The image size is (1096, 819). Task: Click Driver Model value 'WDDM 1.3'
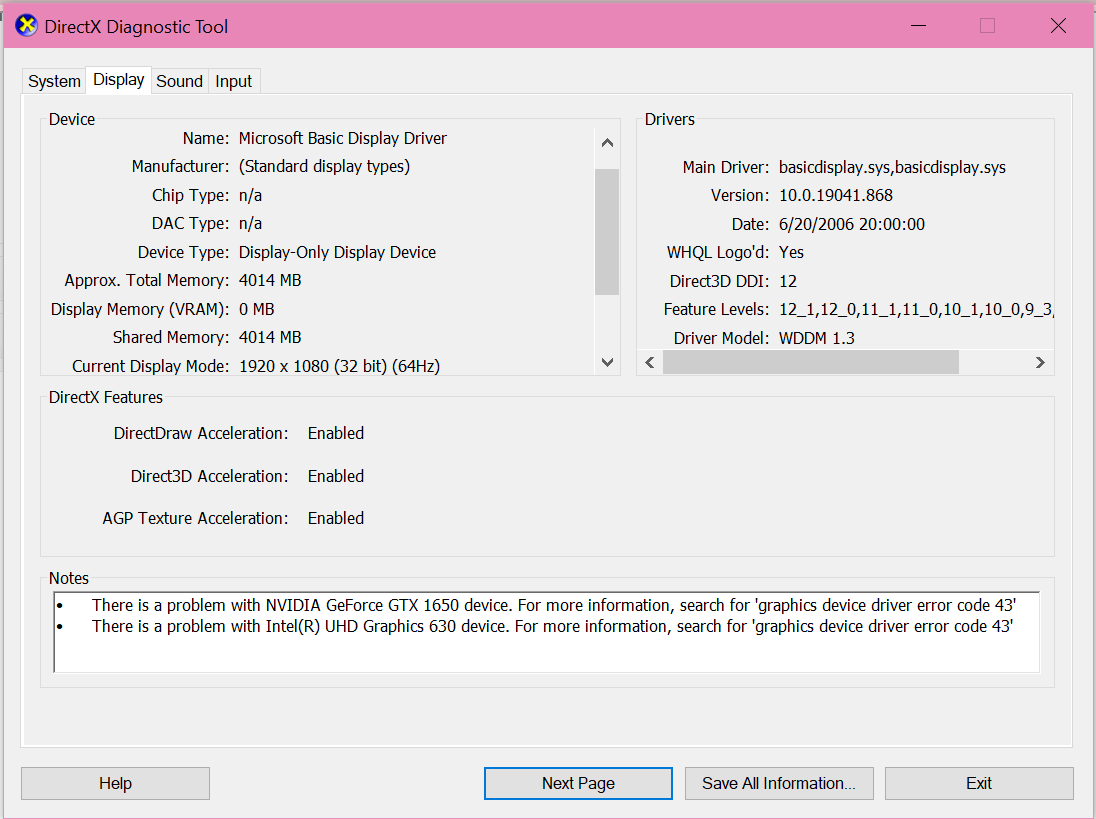816,338
